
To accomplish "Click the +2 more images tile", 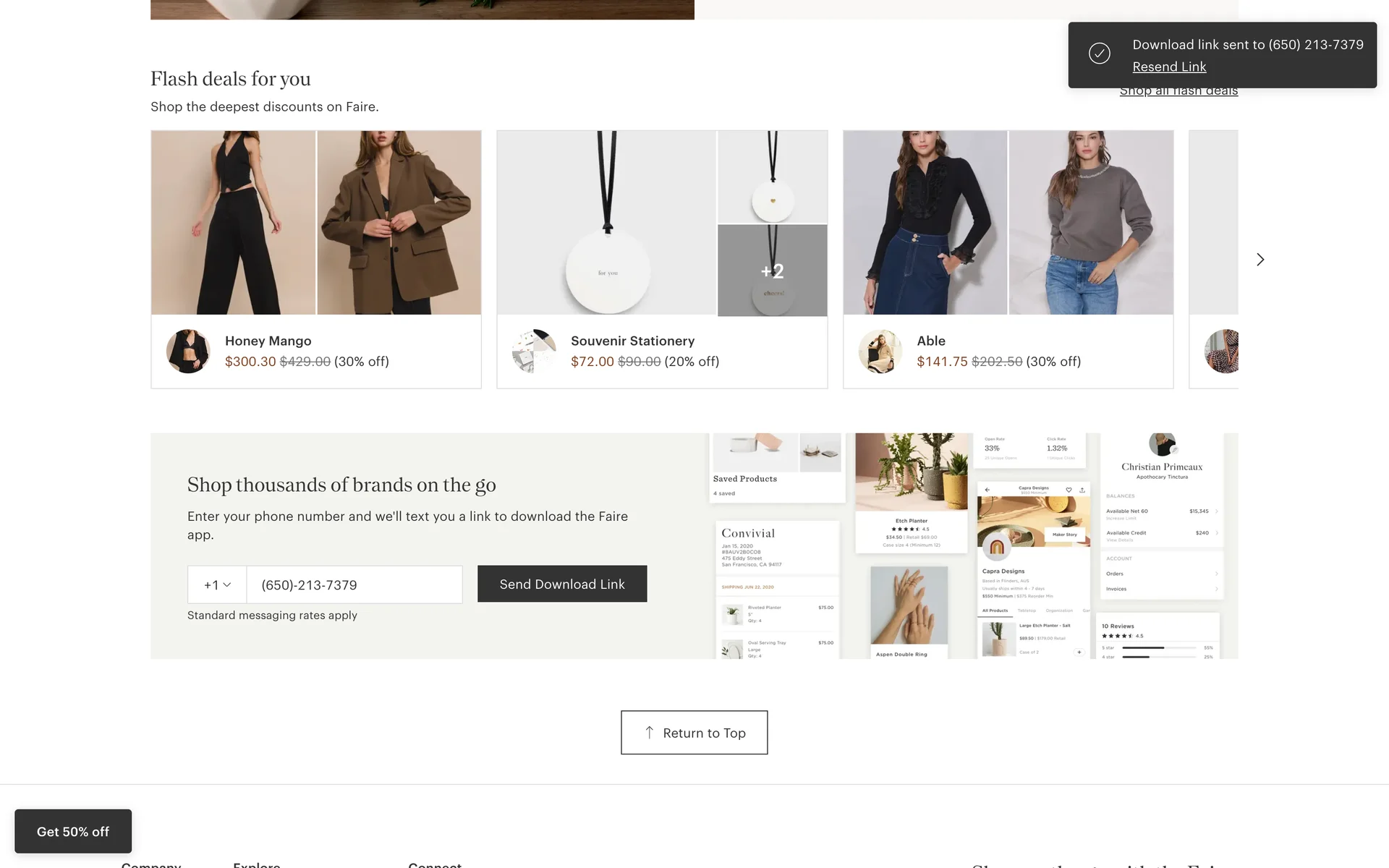I will (x=772, y=271).
